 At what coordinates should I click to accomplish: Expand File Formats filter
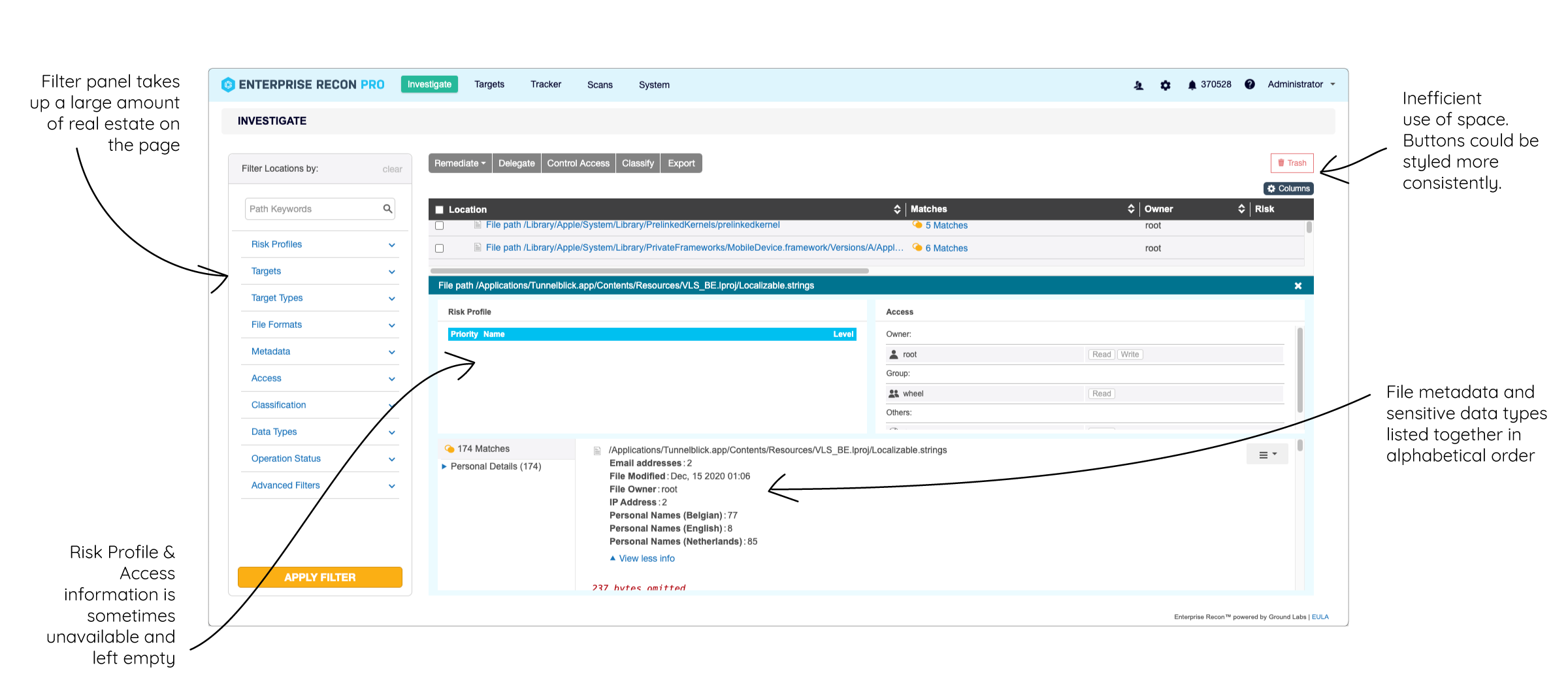pos(320,325)
